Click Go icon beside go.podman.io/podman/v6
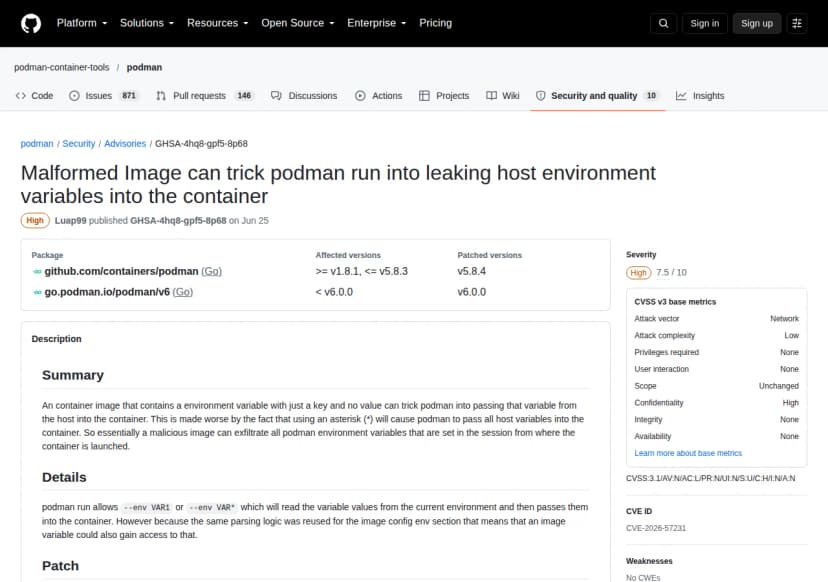Viewport: 828px width, 582px height. click(x=37, y=292)
